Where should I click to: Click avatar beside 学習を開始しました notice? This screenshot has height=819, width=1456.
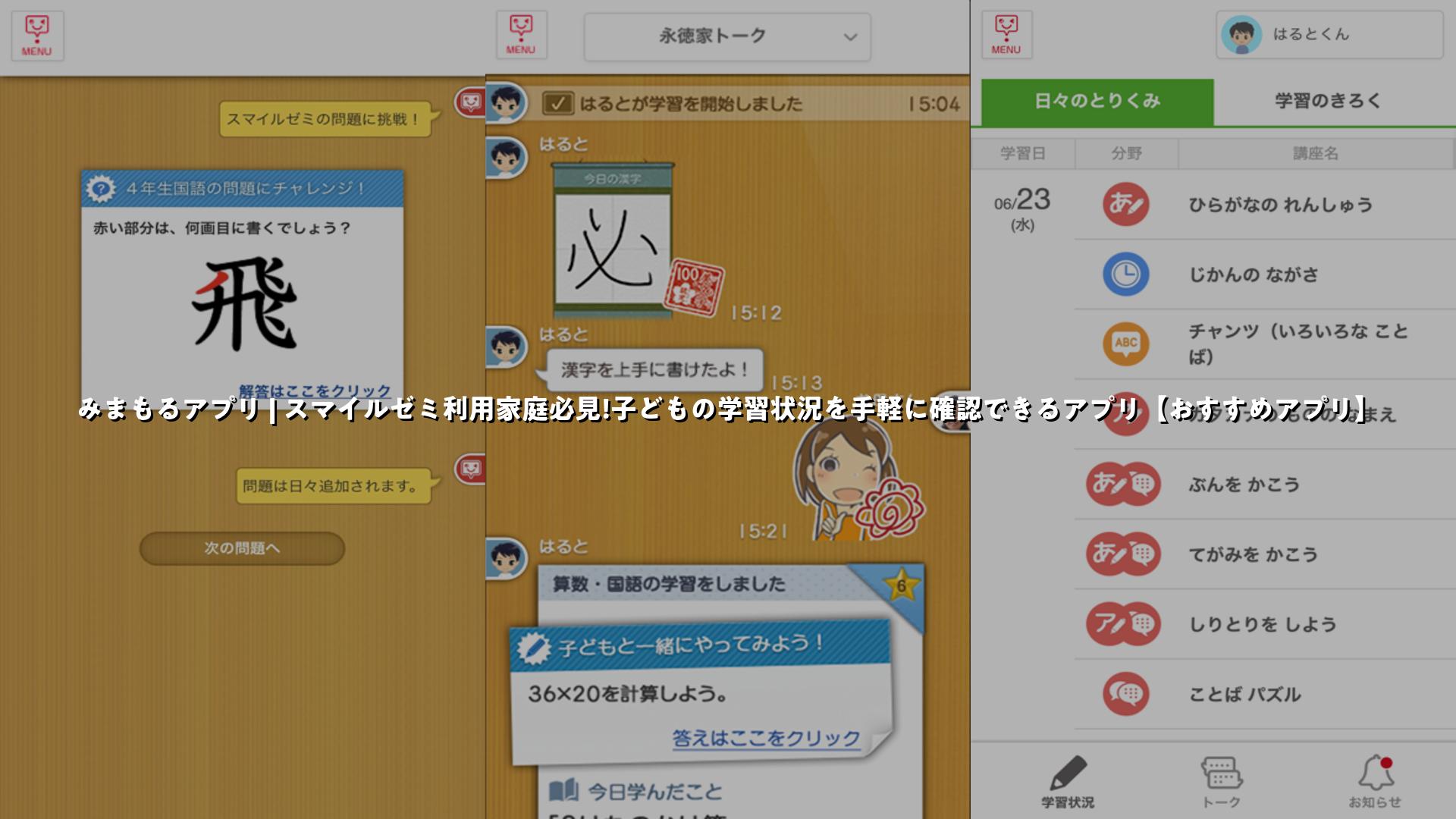click(506, 102)
